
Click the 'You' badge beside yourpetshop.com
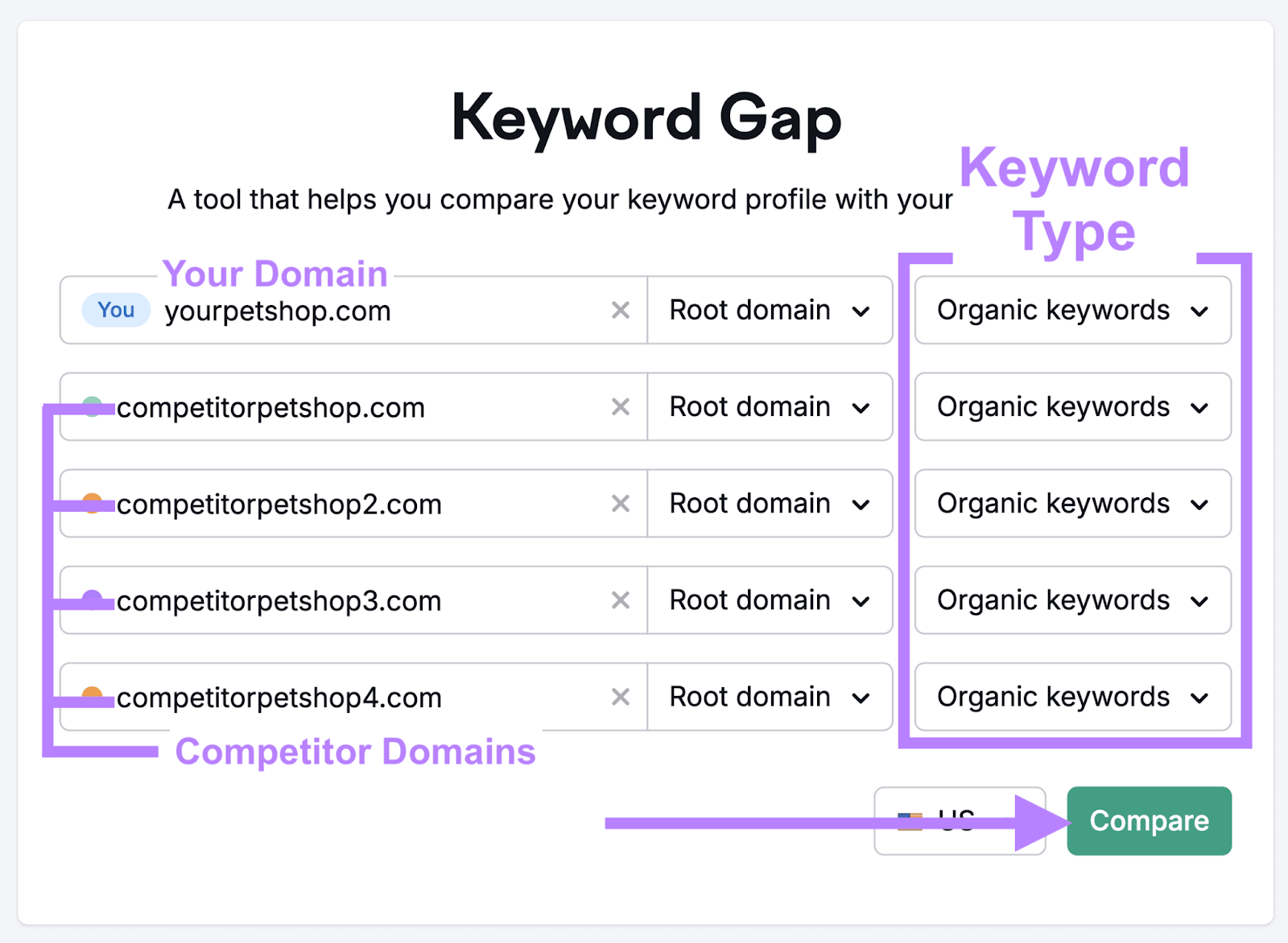click(115, 311)
